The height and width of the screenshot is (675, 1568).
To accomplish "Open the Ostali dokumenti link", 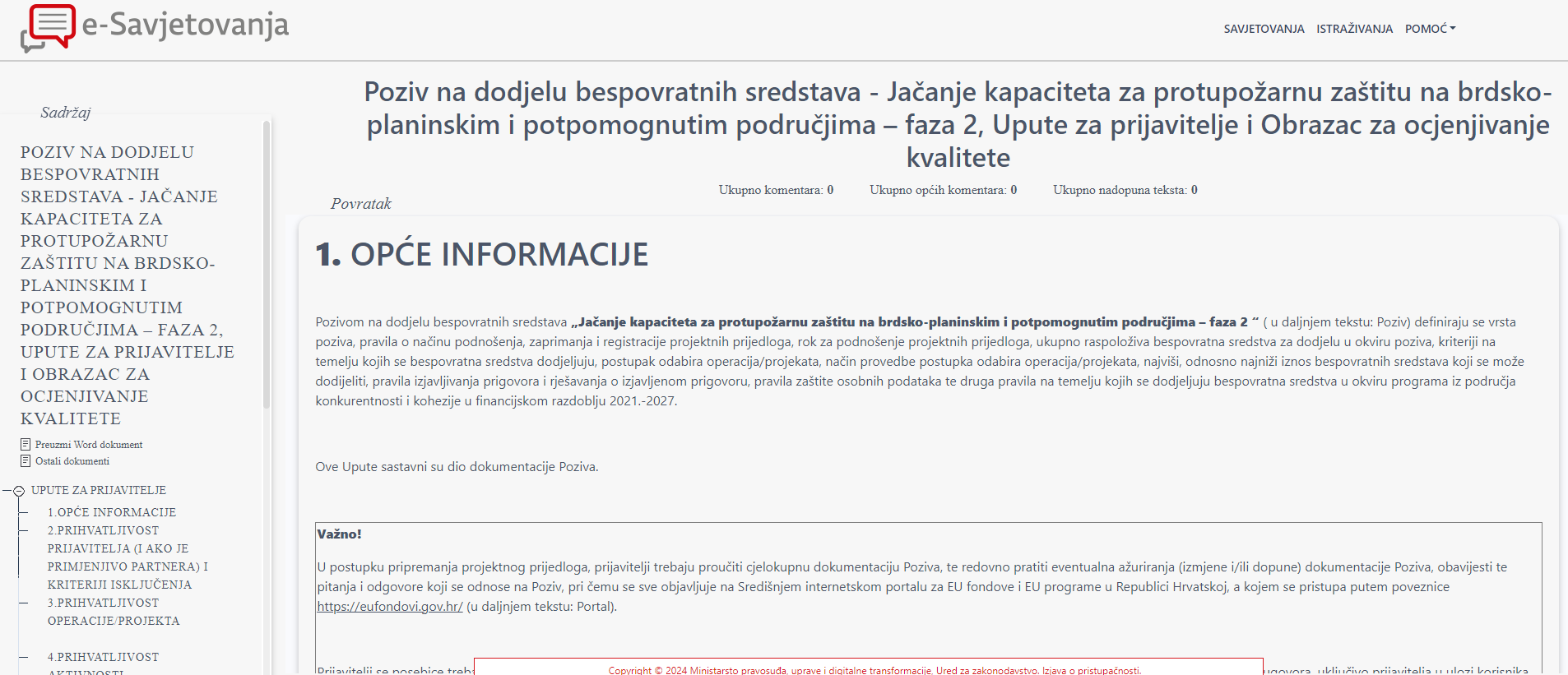I will pos(72,461).
